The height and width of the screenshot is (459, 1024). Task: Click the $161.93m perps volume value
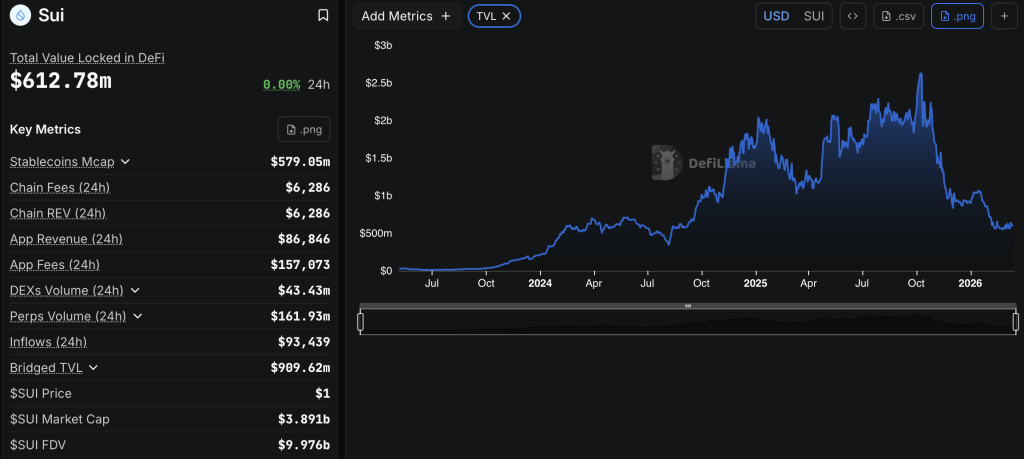click(300, 316)
